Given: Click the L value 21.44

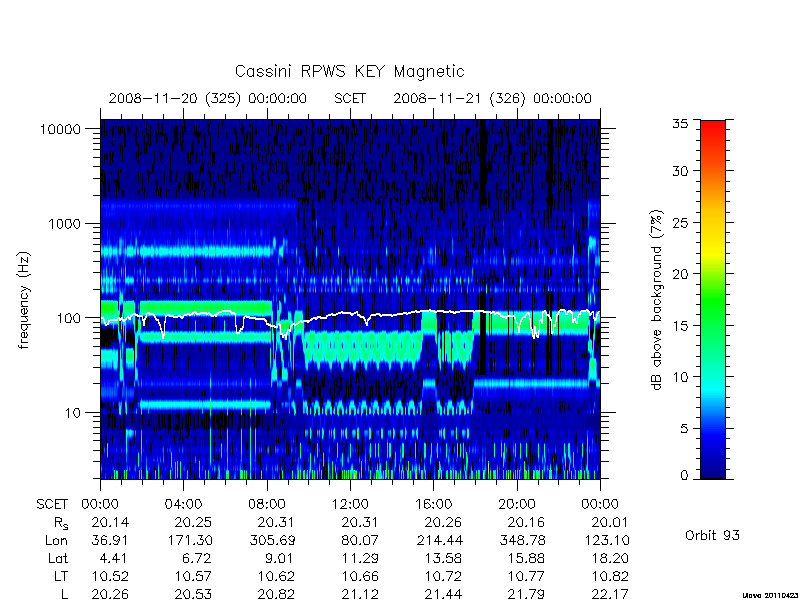Looking at the screenshot, I should (443, 594).
